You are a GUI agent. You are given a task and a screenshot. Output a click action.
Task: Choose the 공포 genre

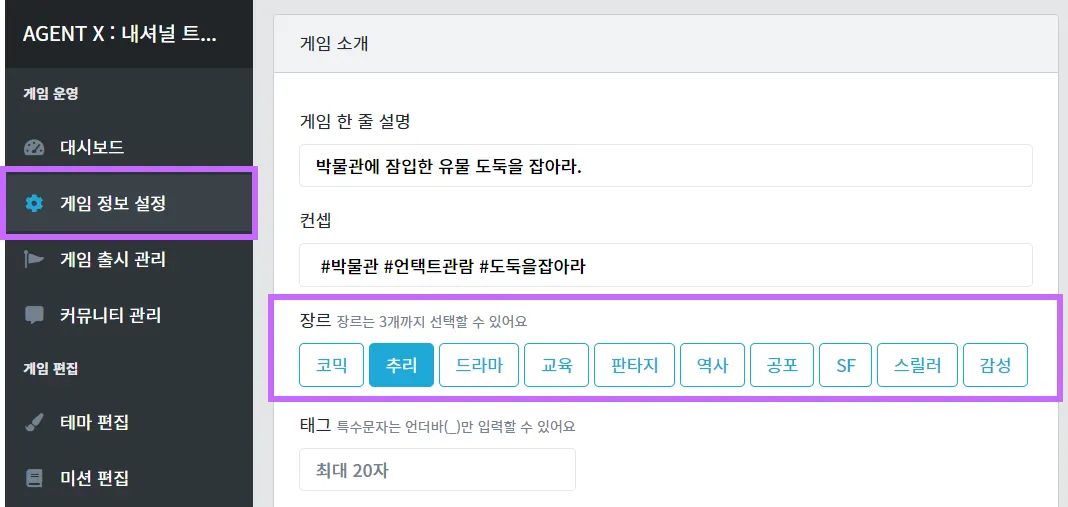[781, 365]
